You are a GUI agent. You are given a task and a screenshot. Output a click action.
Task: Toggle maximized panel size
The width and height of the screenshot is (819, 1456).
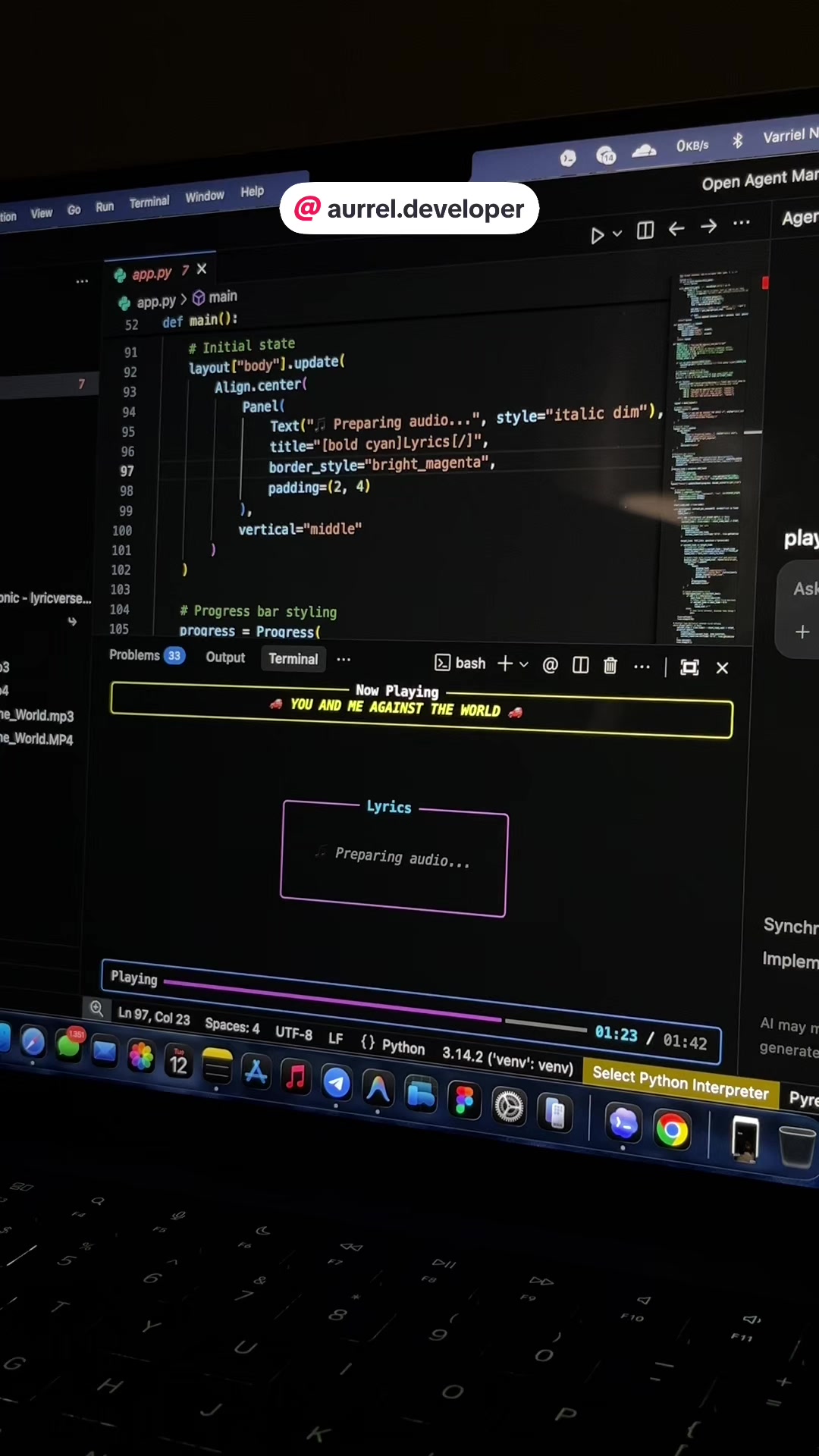click(x=689, y=667)
